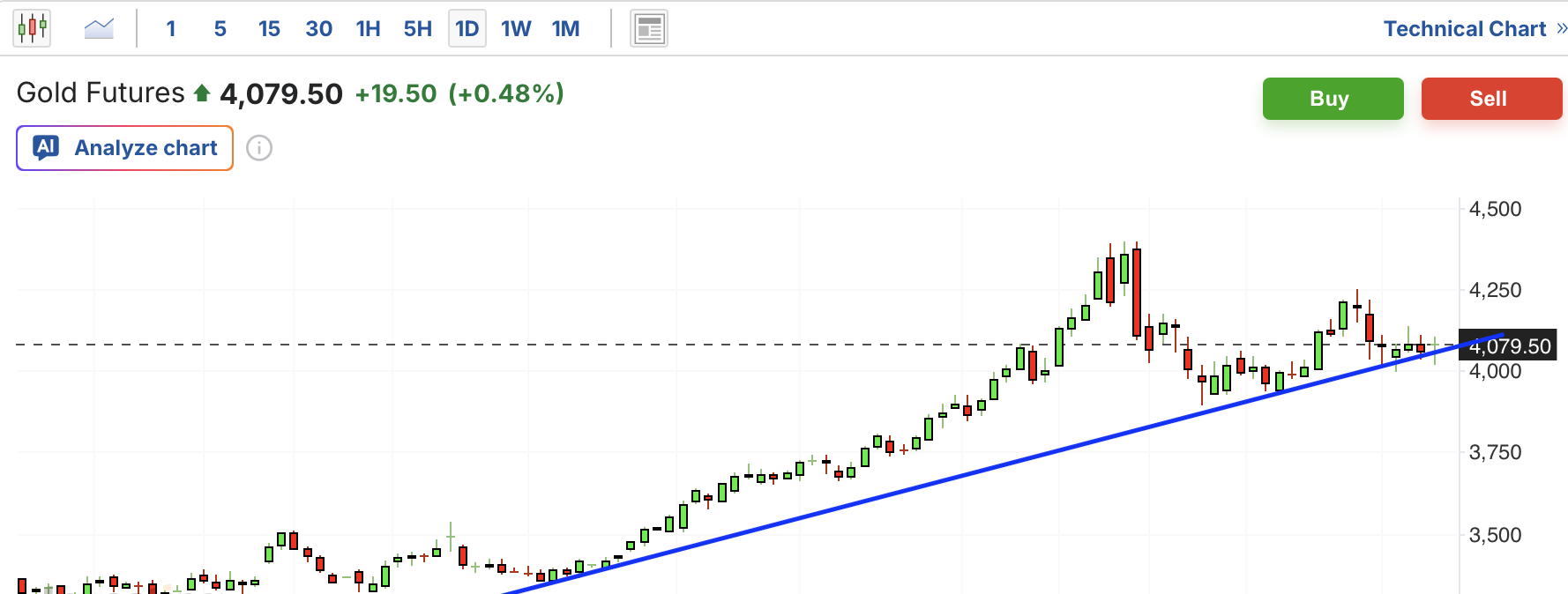Viewport: 1568px width, 594px height.
Task: Click the Gold Futures title
Action: 101,93
